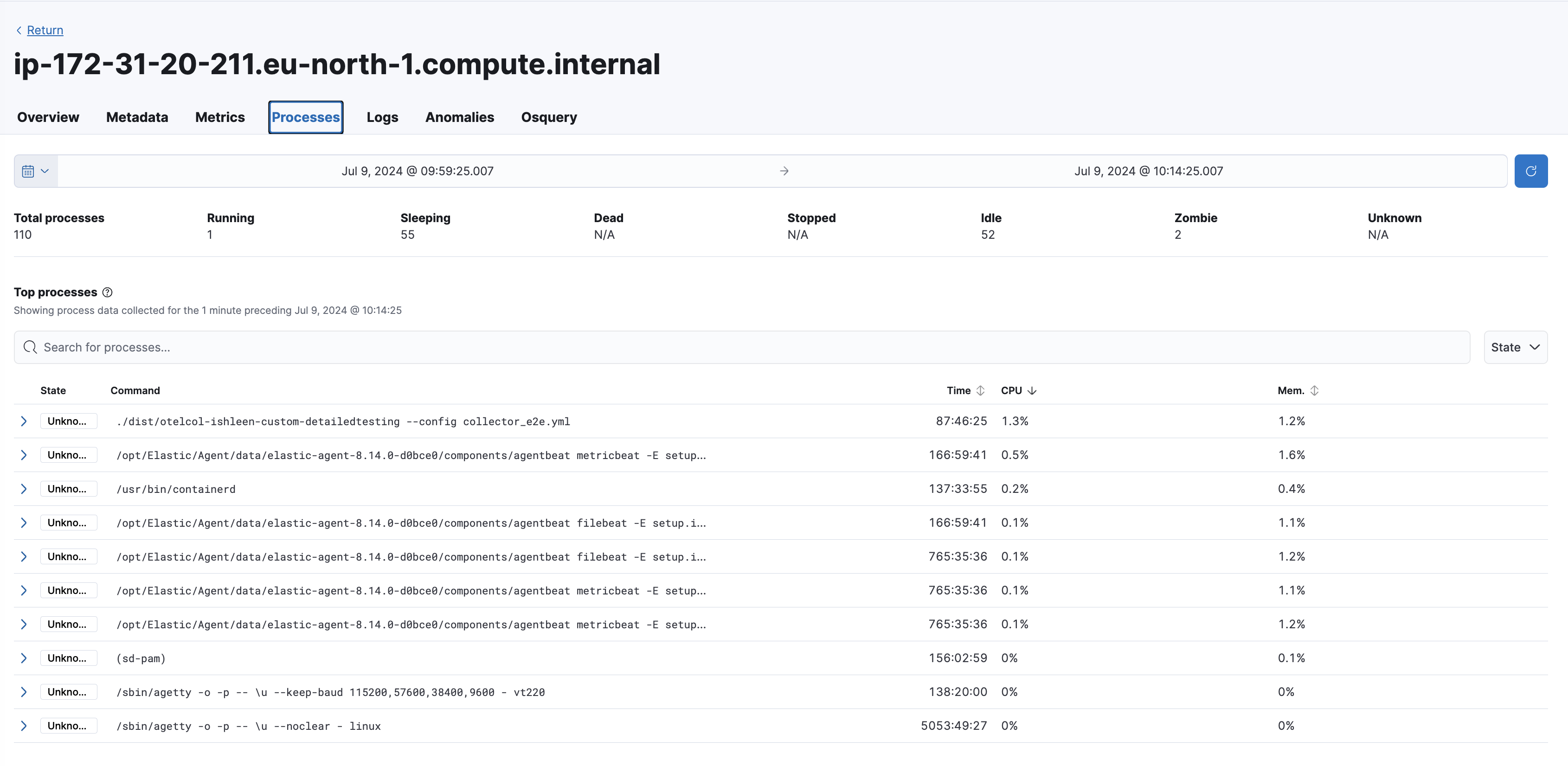Click the refresh button beside date range

click(1530, 171)
